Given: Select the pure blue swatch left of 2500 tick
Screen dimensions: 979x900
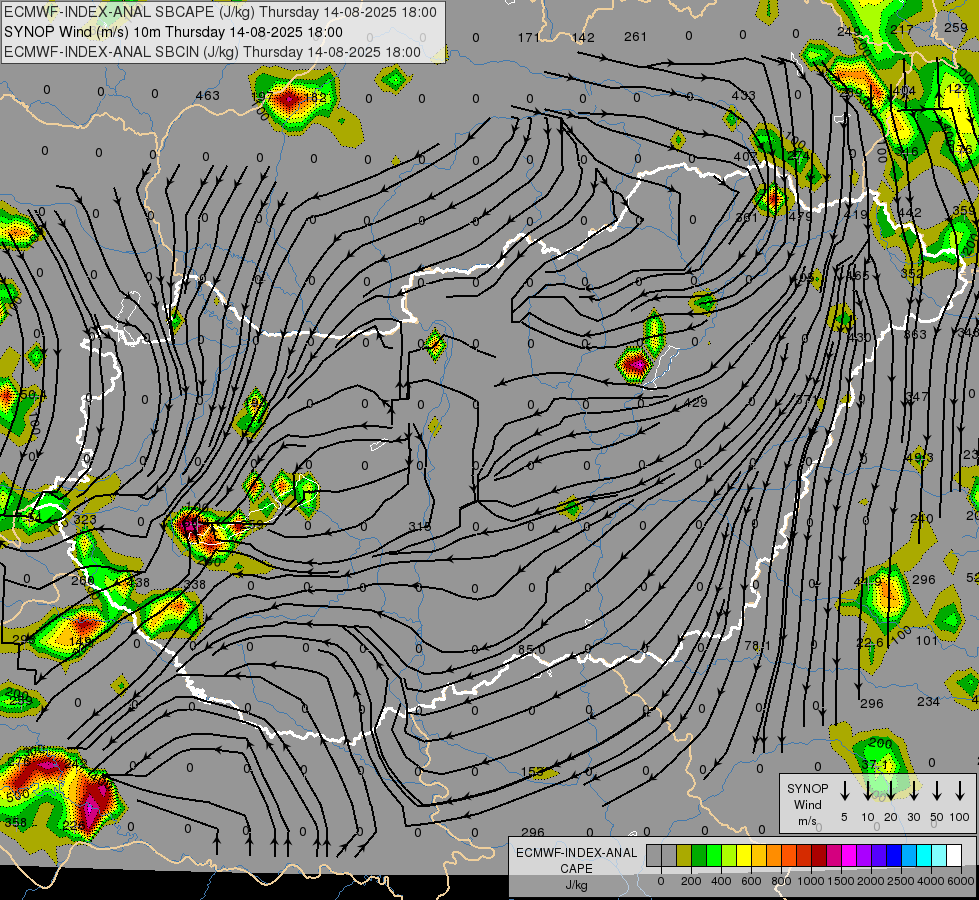Looking at the screenshot, I should [x=893, y=855].
